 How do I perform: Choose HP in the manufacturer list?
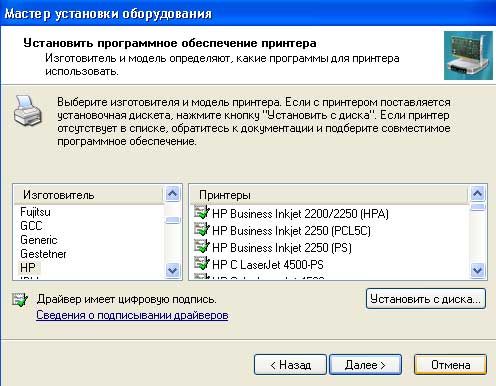[x=28, y=267]
